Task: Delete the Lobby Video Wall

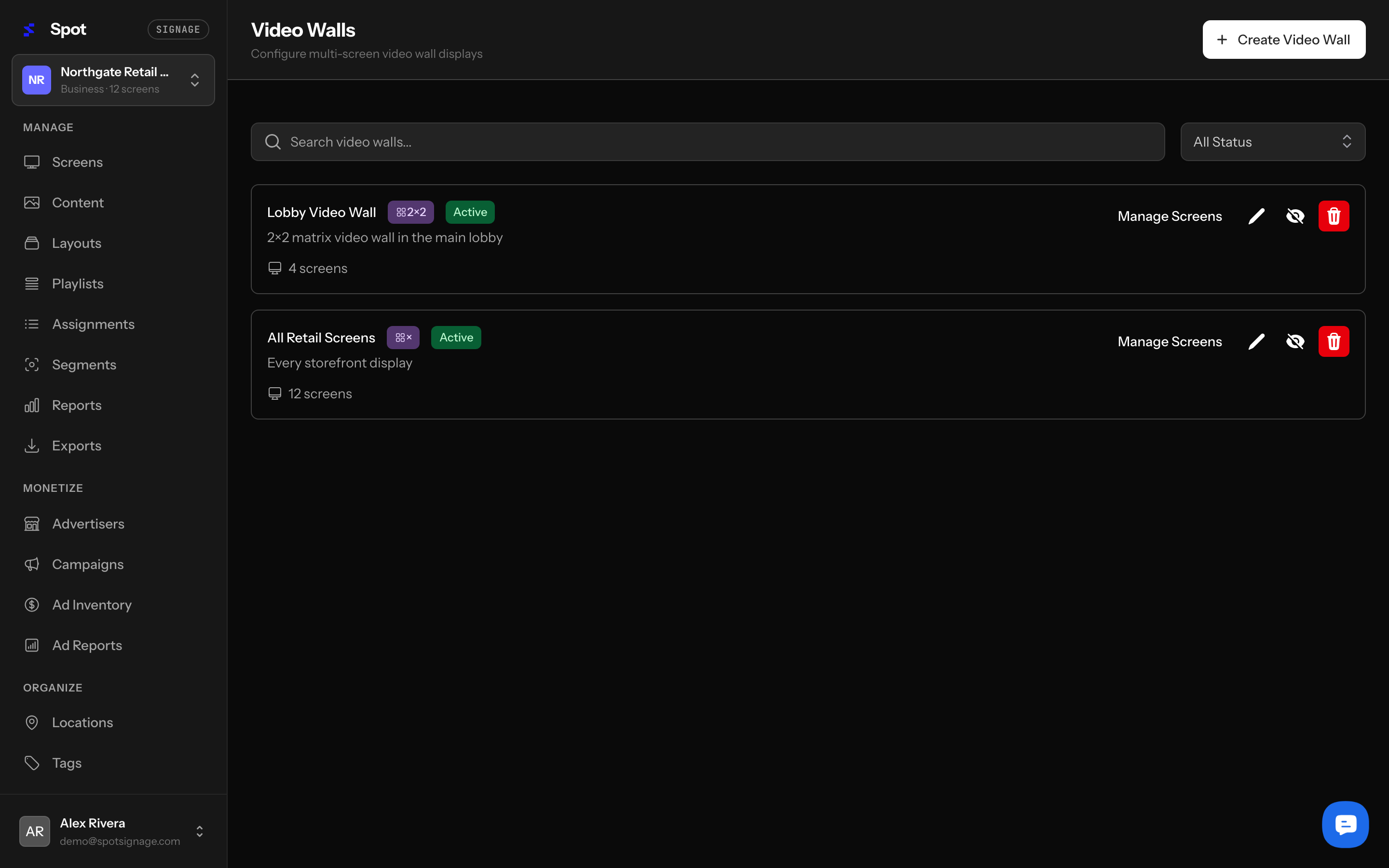Action: pos(1334,217)
